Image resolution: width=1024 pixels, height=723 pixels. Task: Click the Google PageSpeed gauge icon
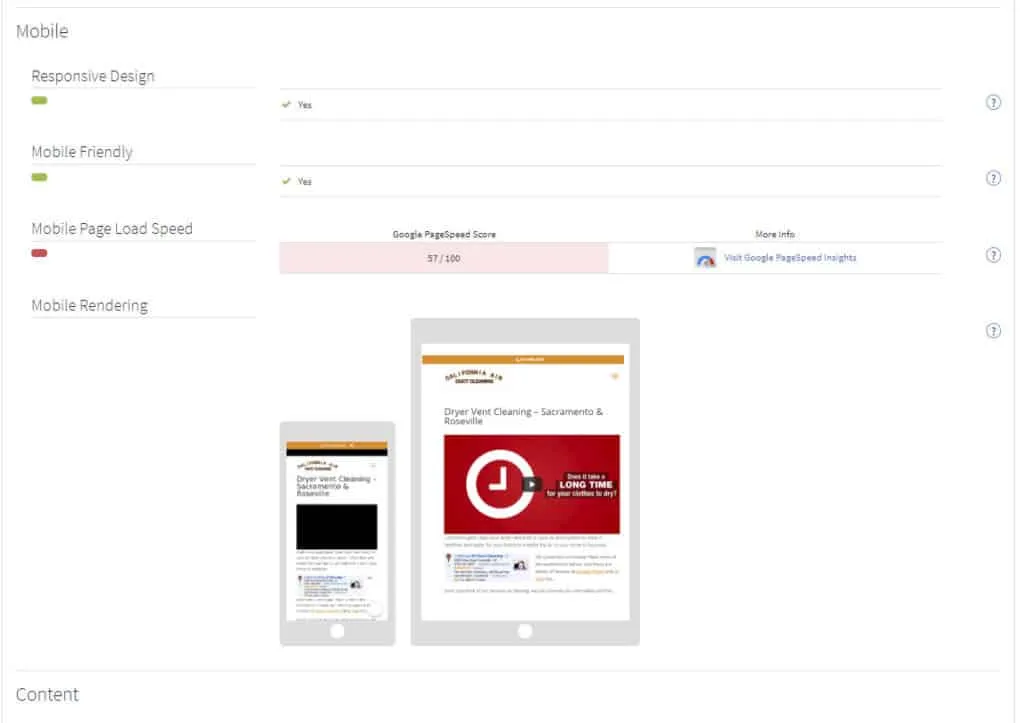[x=706, y=258]
